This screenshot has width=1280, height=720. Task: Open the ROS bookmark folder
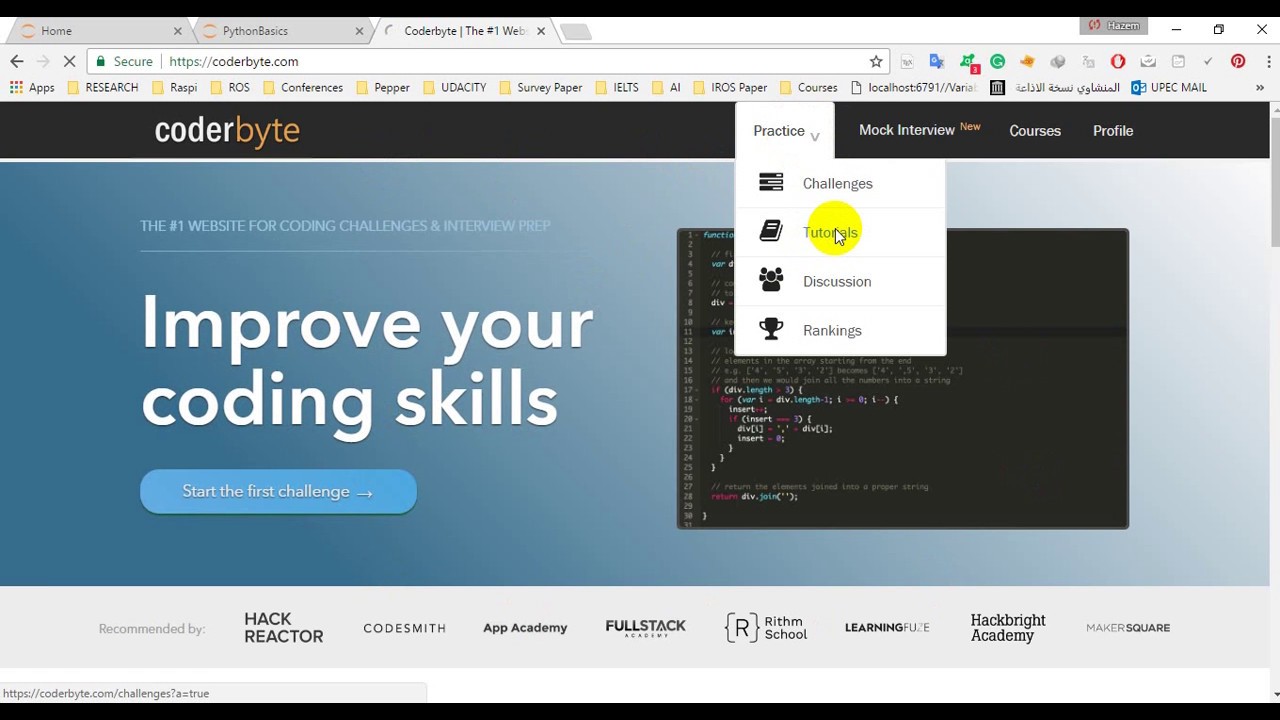[x=229, y=87]
